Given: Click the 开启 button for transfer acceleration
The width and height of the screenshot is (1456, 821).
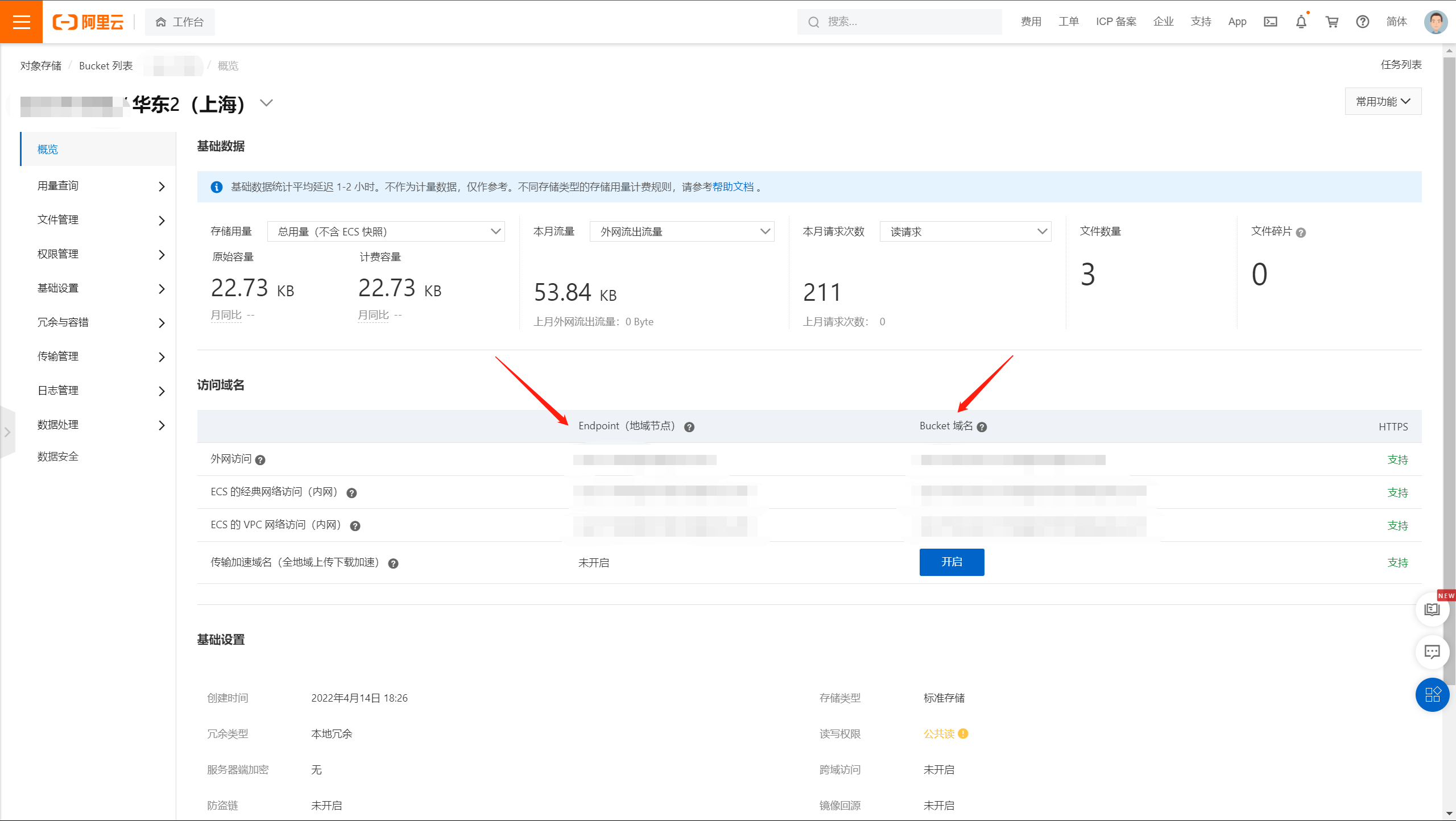Looking at the screenshot, I should point(952,562).
